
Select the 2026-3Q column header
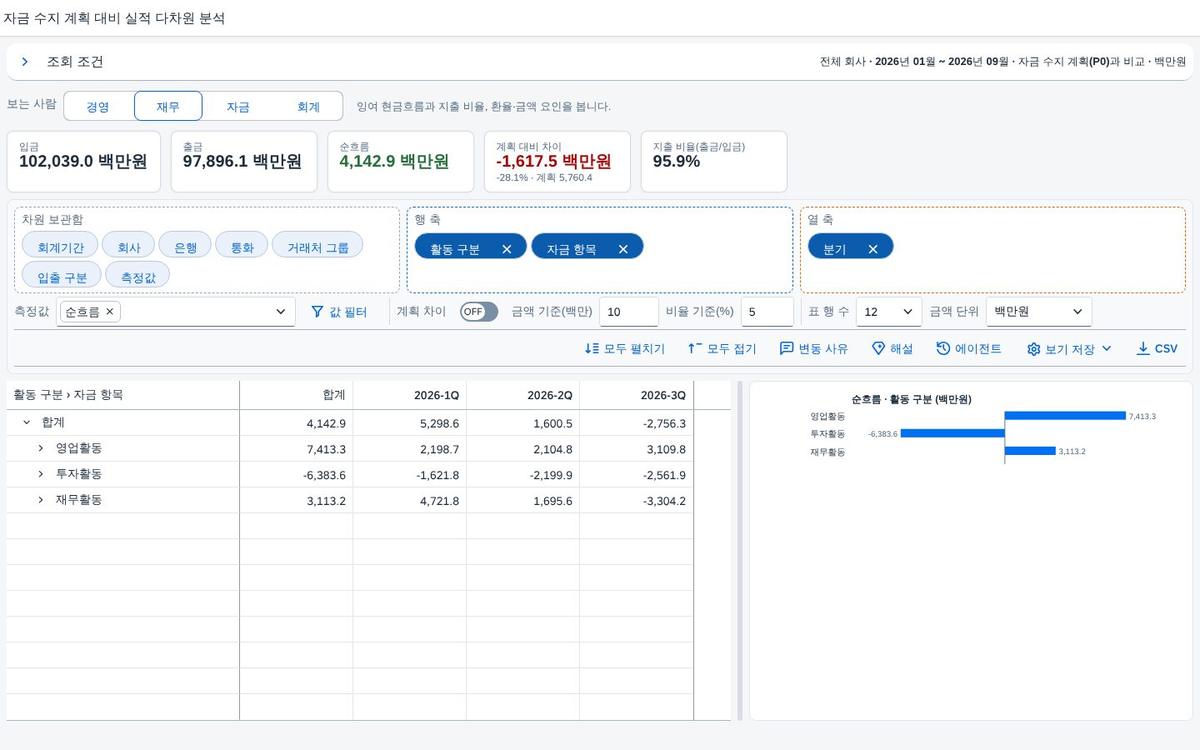pos(636,395)
